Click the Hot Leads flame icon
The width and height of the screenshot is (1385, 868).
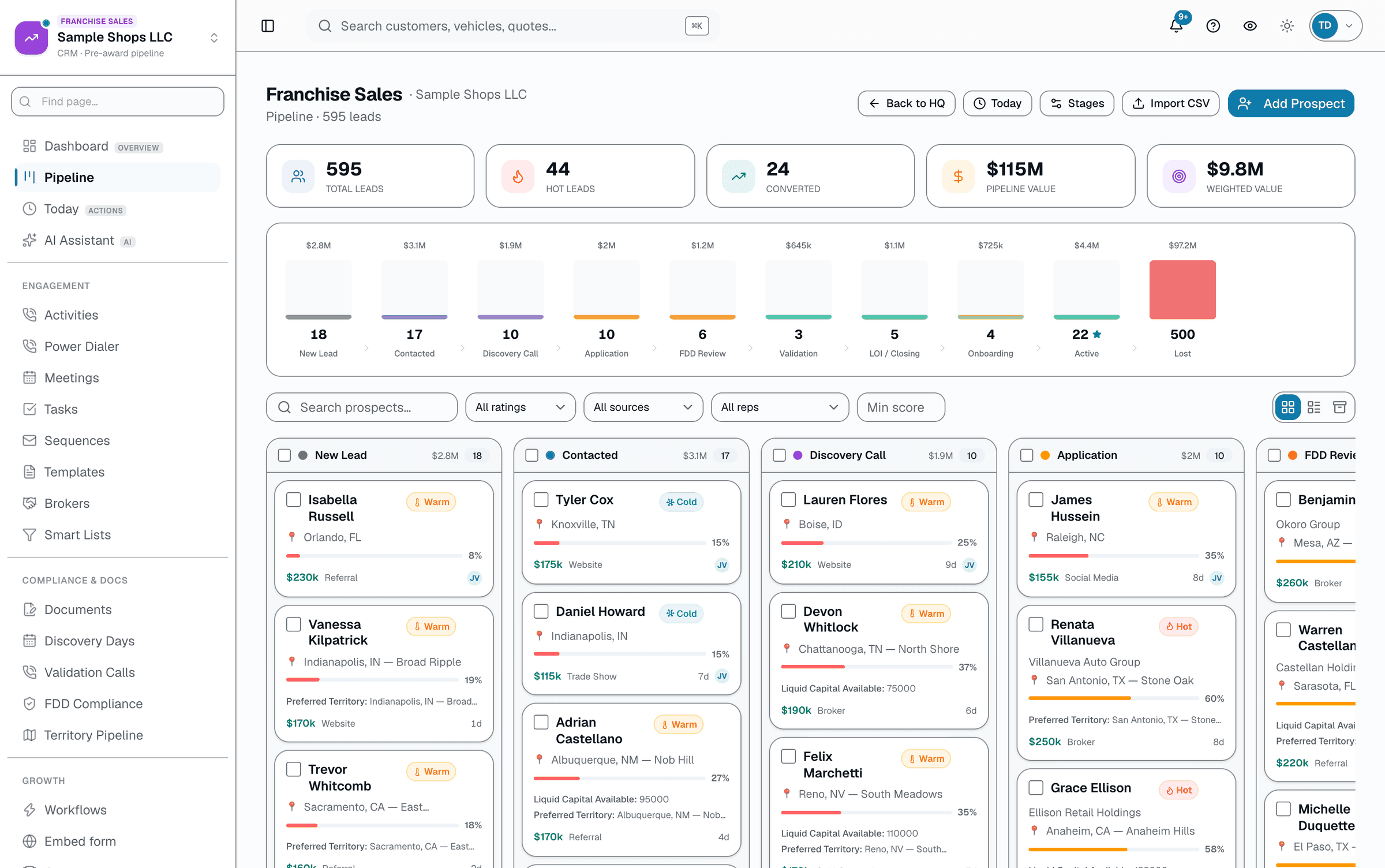tap(518, 176)
